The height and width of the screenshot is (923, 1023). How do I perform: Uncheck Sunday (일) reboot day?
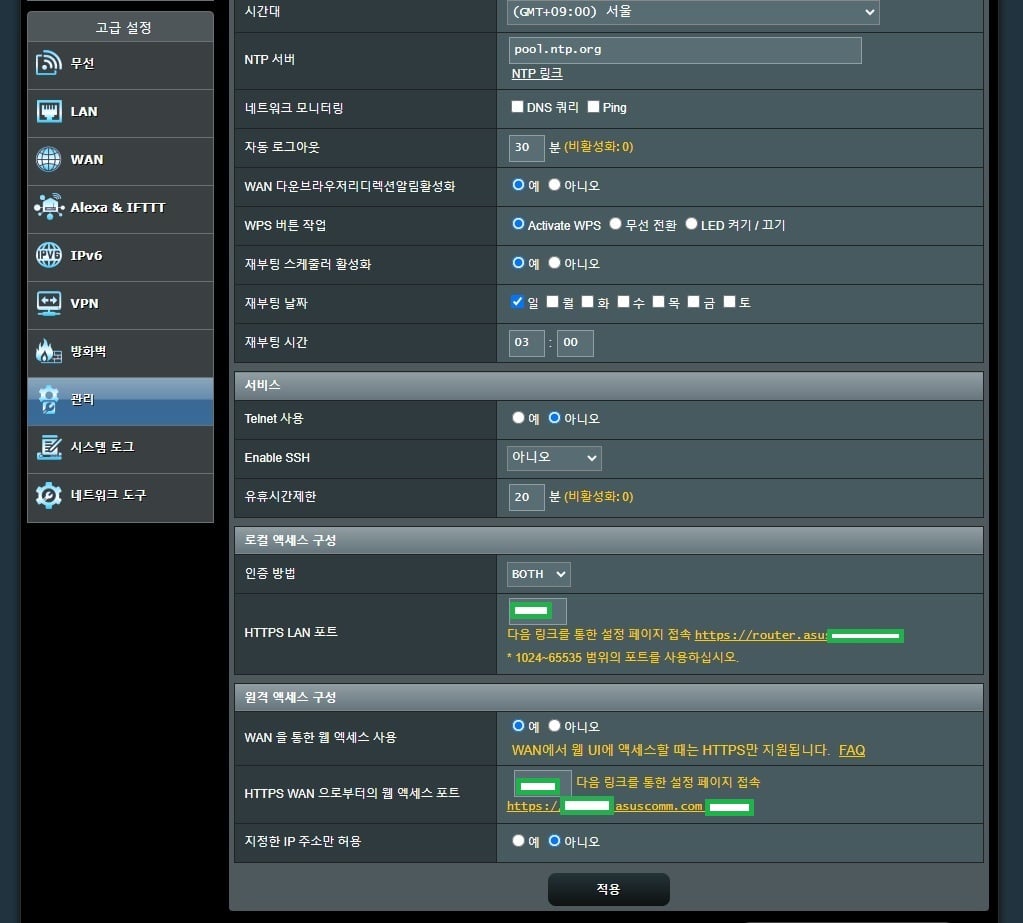pyautogui.click(x=517, y=302)
